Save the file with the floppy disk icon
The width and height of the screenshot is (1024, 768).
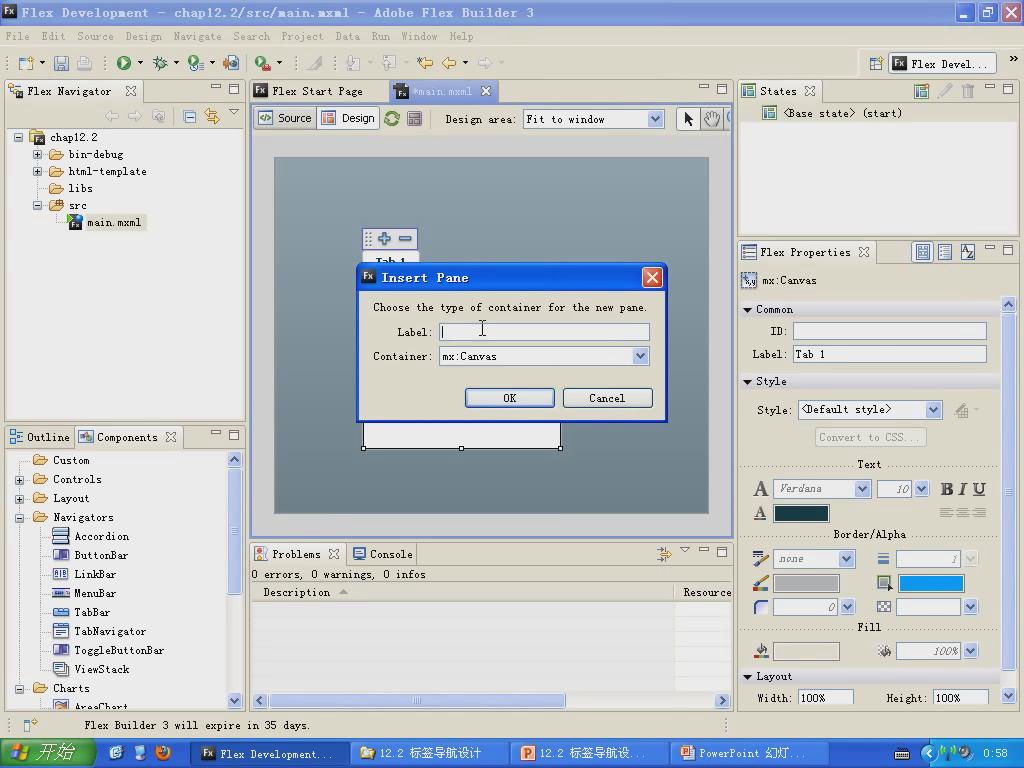pyautogui.click(x=61, y=63)
